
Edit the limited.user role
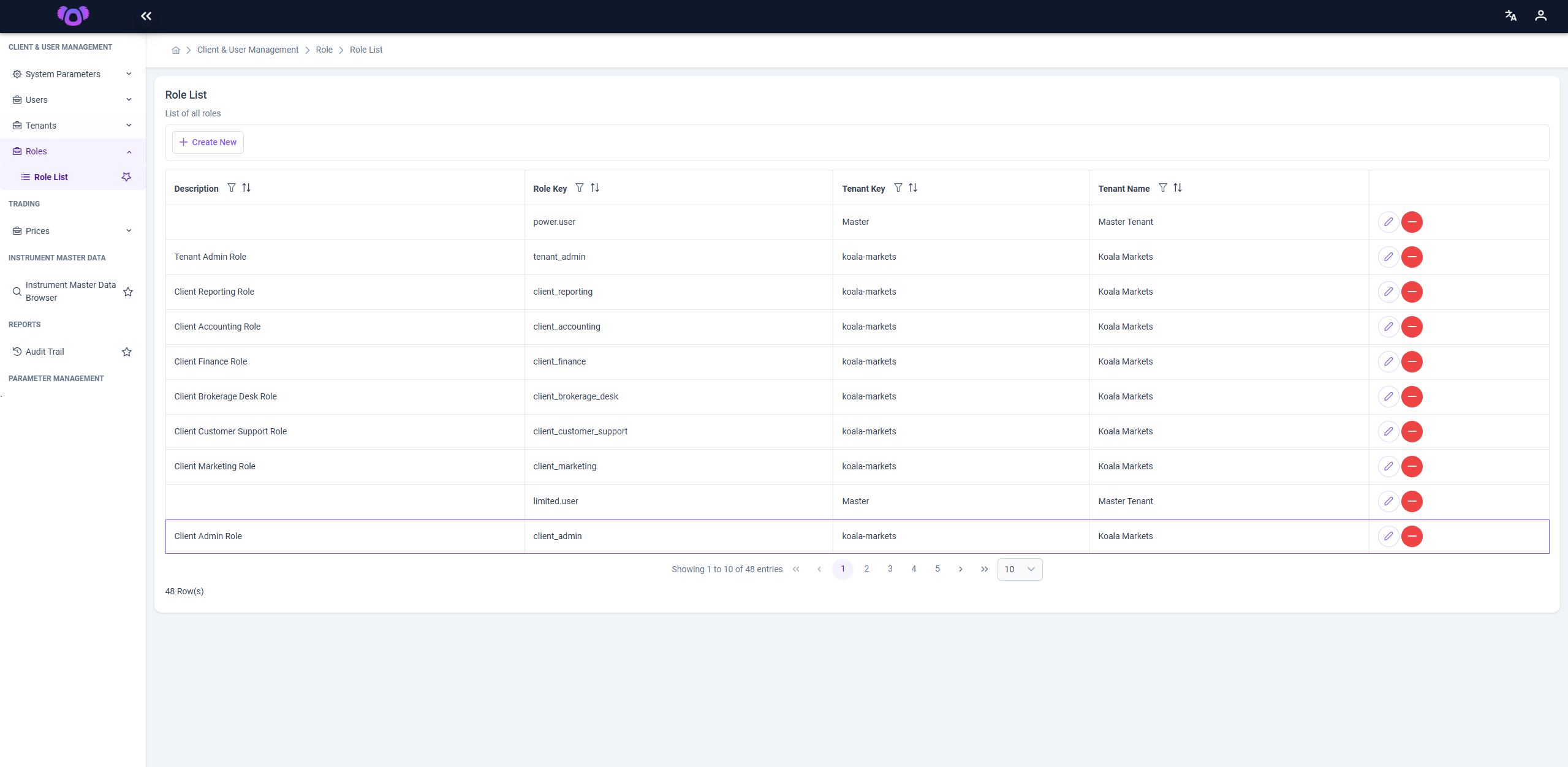pos(1388,501)
